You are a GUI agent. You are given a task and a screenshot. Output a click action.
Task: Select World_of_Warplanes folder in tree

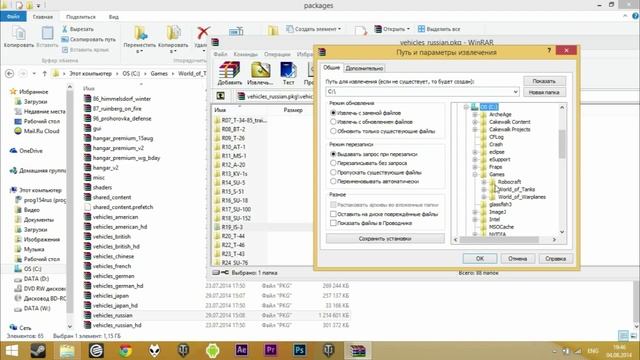(x=522, y=197)
